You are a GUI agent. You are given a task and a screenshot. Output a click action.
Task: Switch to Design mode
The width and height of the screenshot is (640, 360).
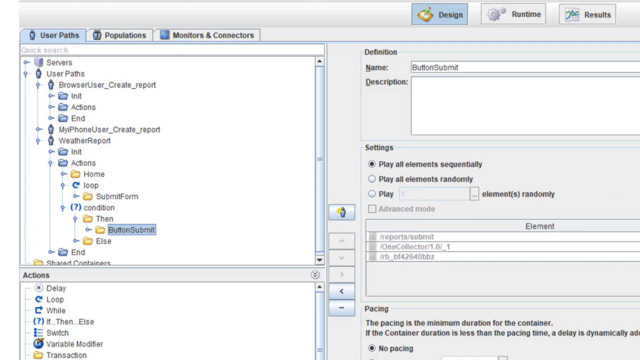[440, 15]
